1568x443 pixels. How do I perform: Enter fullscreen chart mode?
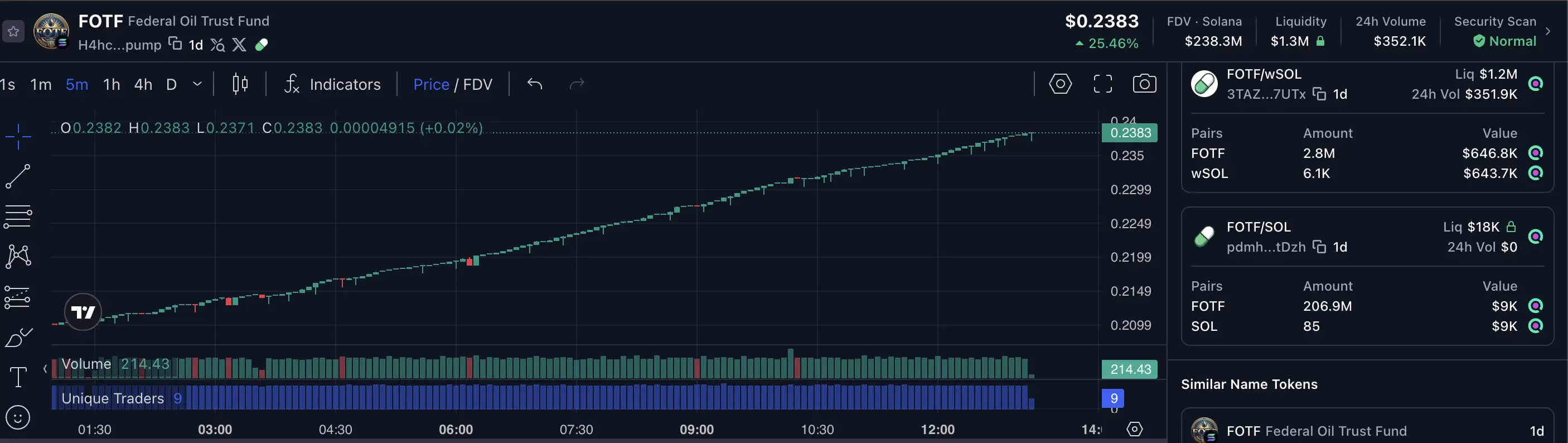pos(1102,84)
